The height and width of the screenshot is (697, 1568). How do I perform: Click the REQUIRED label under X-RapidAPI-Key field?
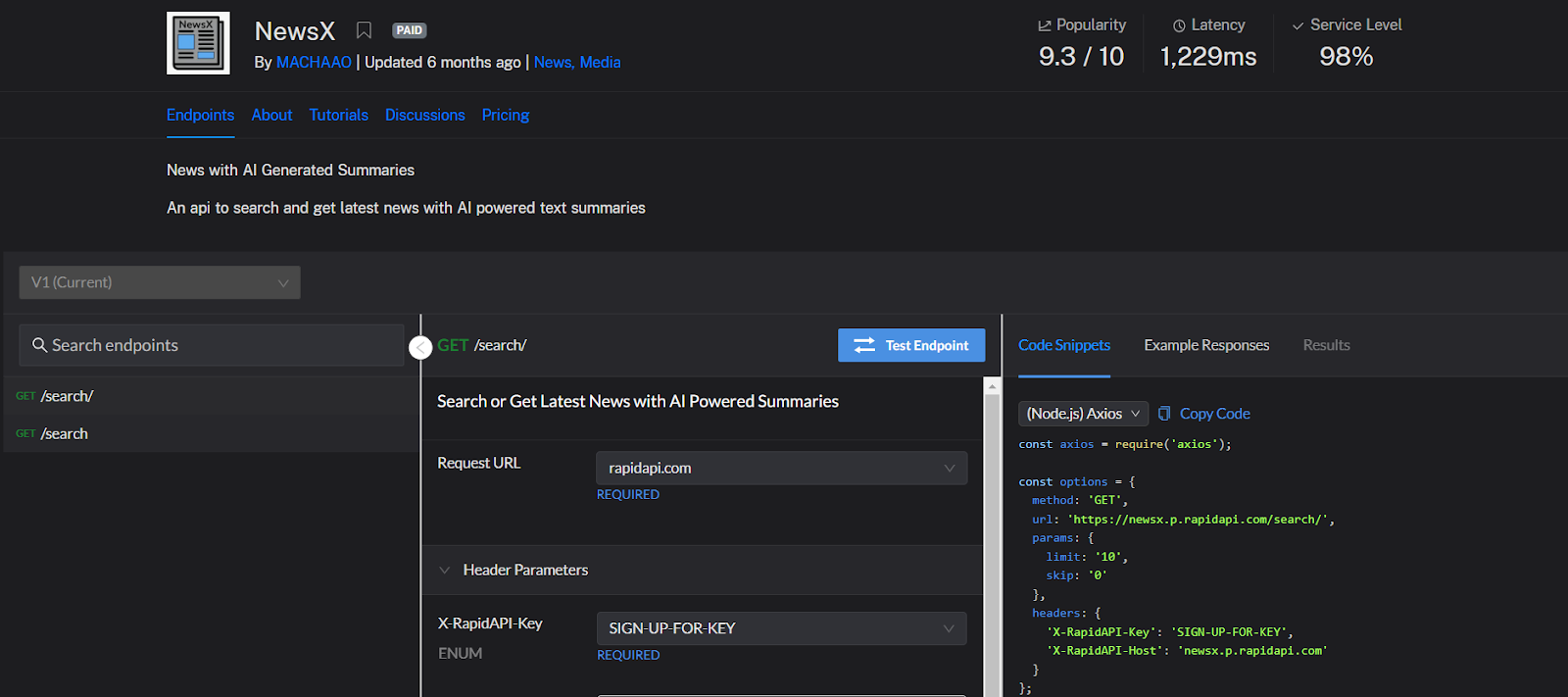[628, 655]
